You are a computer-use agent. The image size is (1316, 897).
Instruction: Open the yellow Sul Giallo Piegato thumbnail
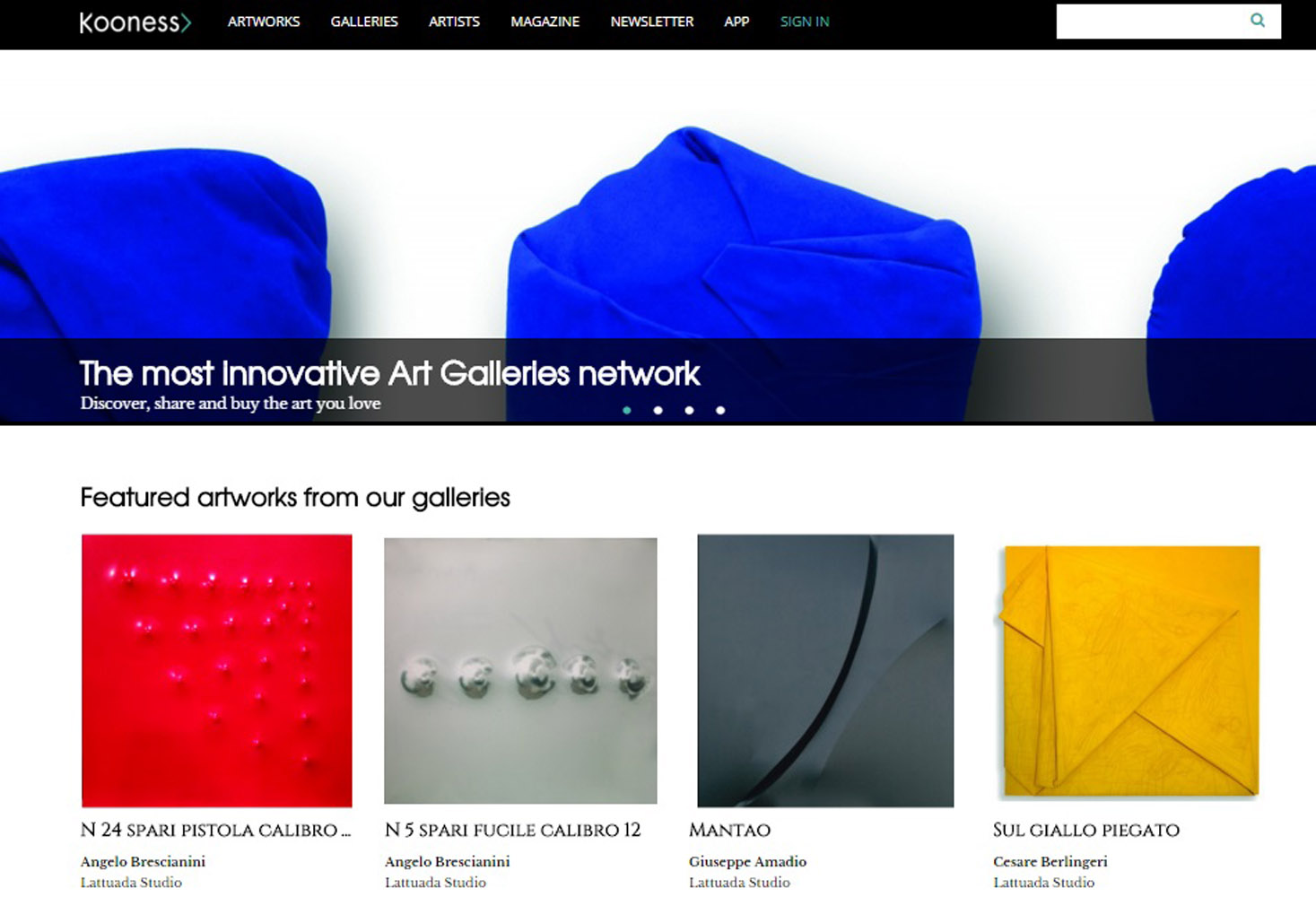[1130, 671]
